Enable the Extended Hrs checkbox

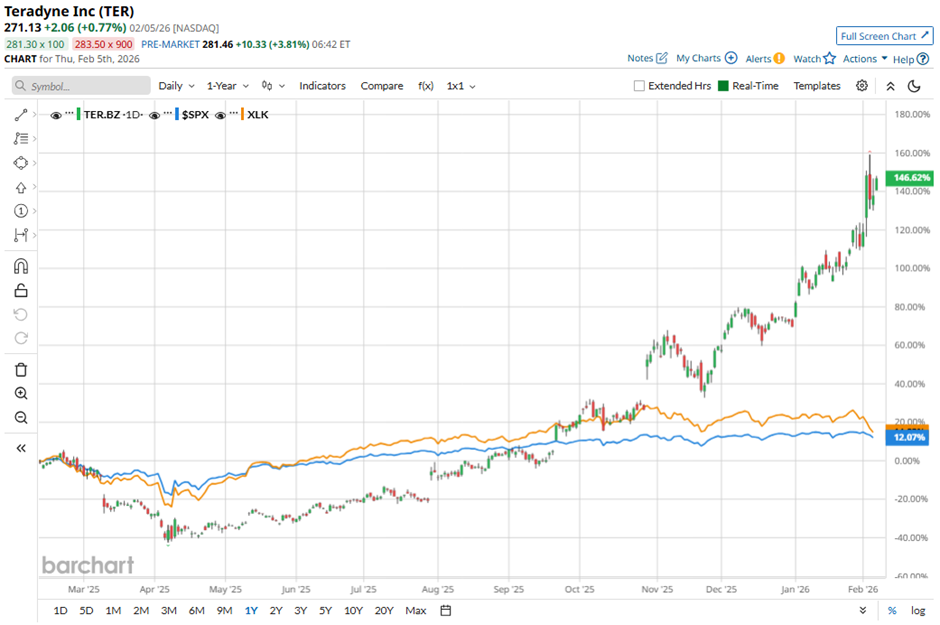(639, 86)
